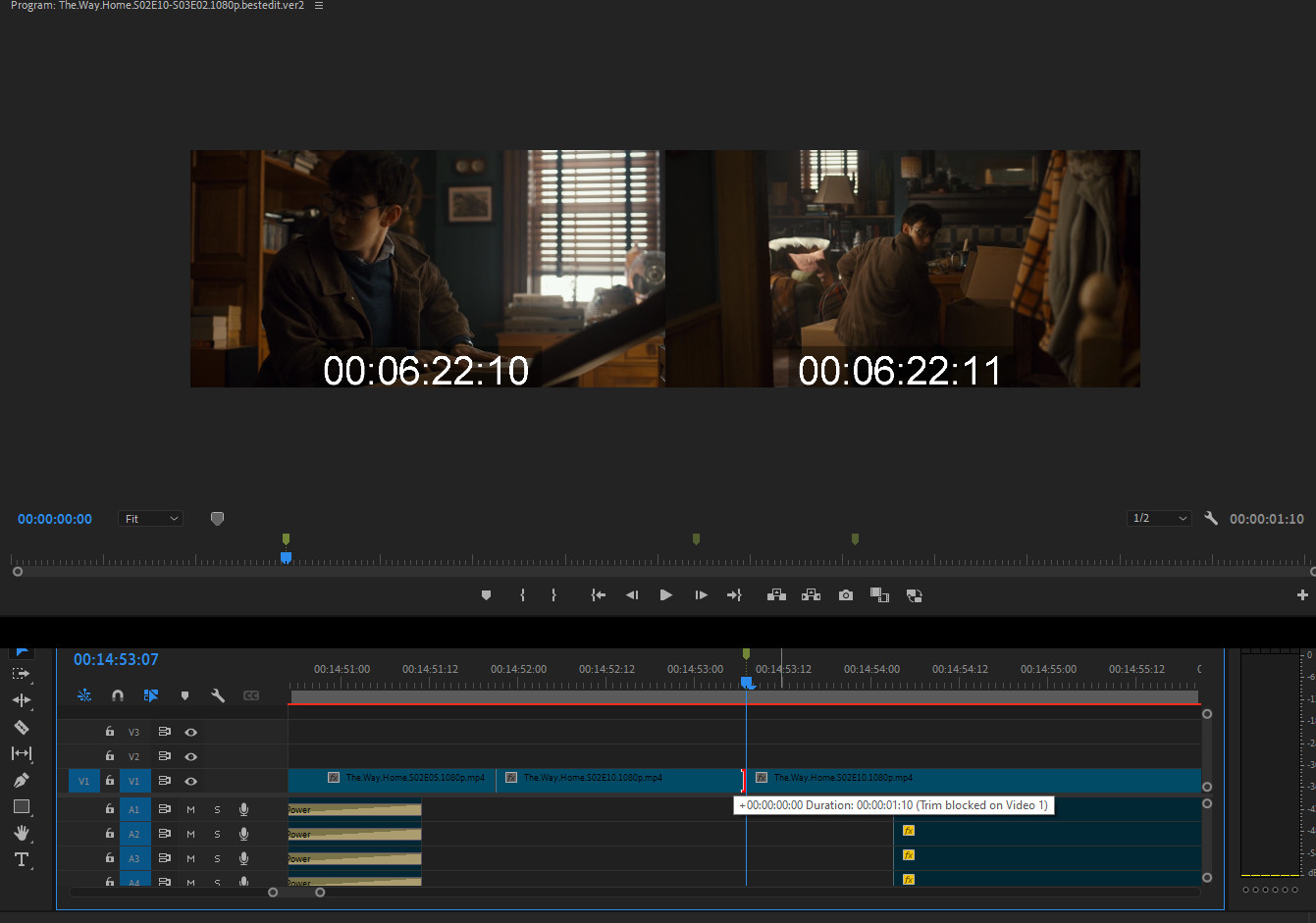1316x923 pixels.
Task: Select the Rectangle tool
Action: point(21,806)
